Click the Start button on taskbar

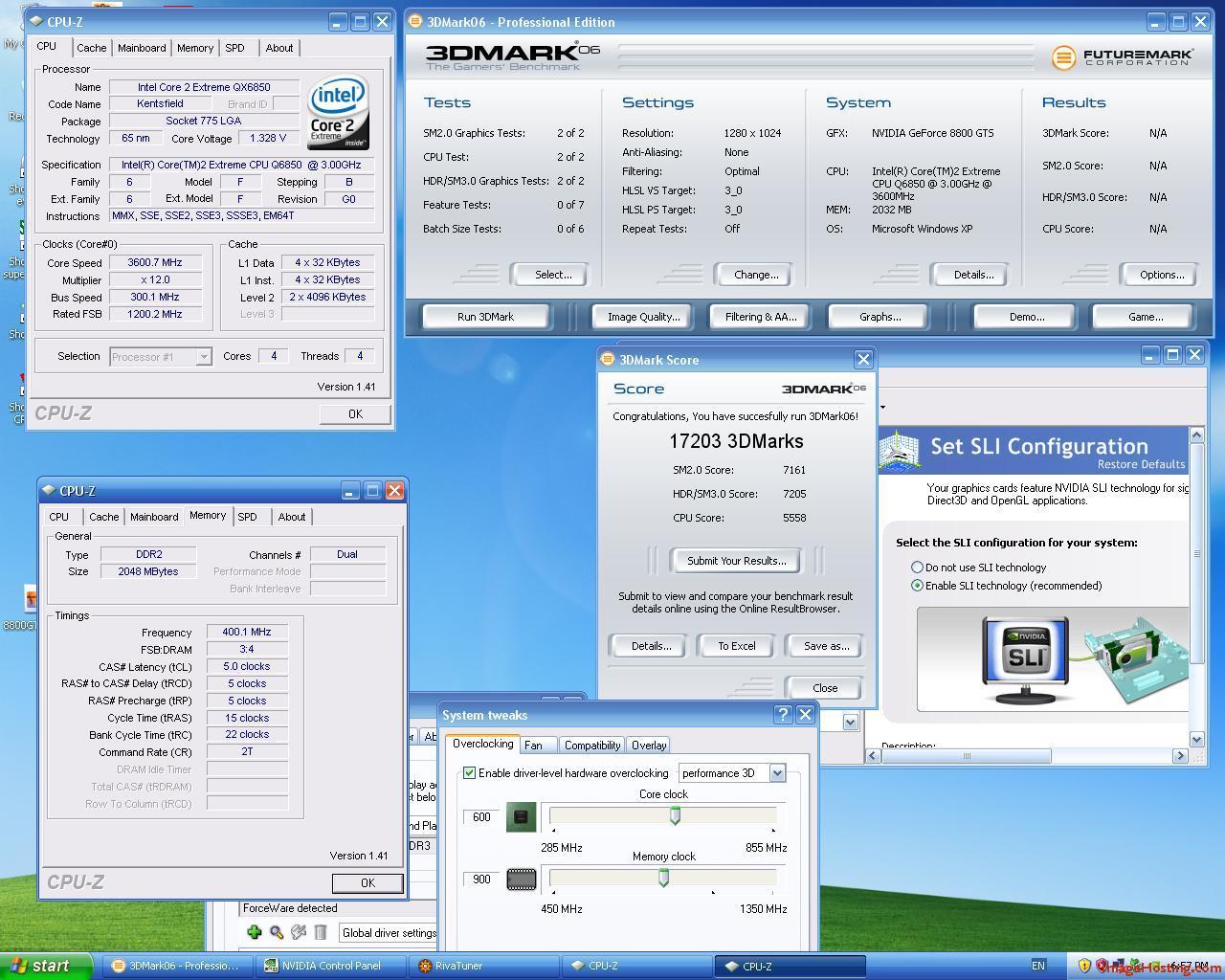coord(46,966)
